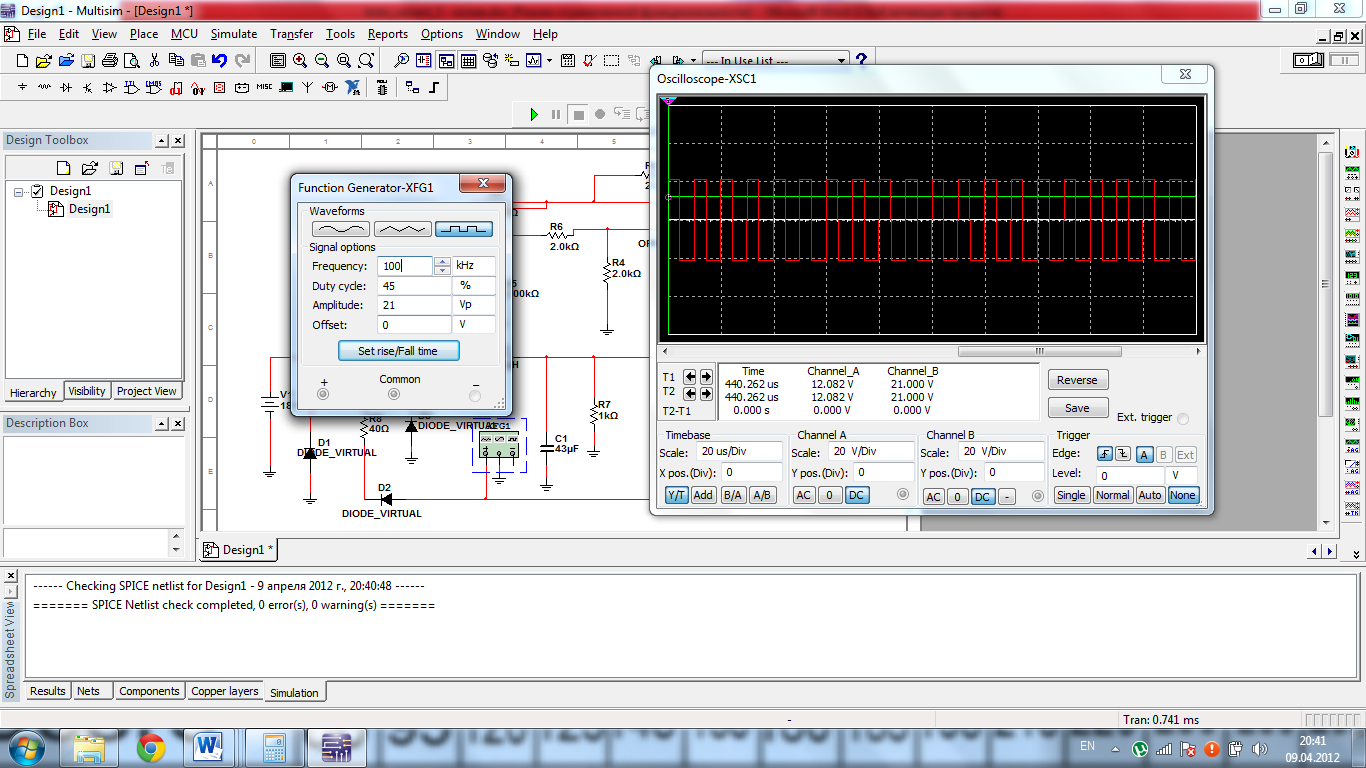Viewport: 1366px width, 768px height.
Task: Open the Transfer menu
Action: click(x=291, y=34)
